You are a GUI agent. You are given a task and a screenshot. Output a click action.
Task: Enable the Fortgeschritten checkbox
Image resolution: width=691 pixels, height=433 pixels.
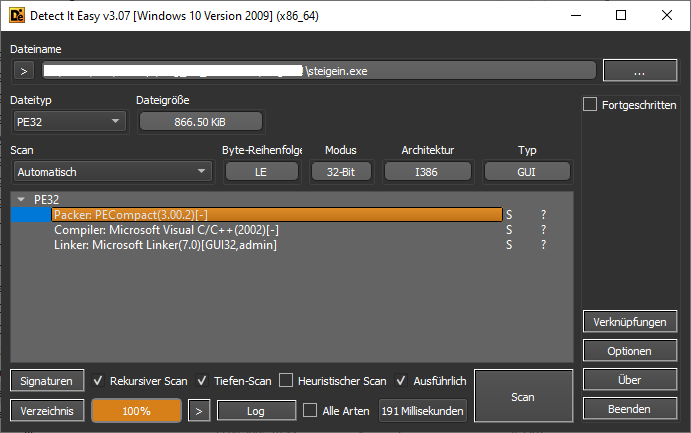pos(590,105)
